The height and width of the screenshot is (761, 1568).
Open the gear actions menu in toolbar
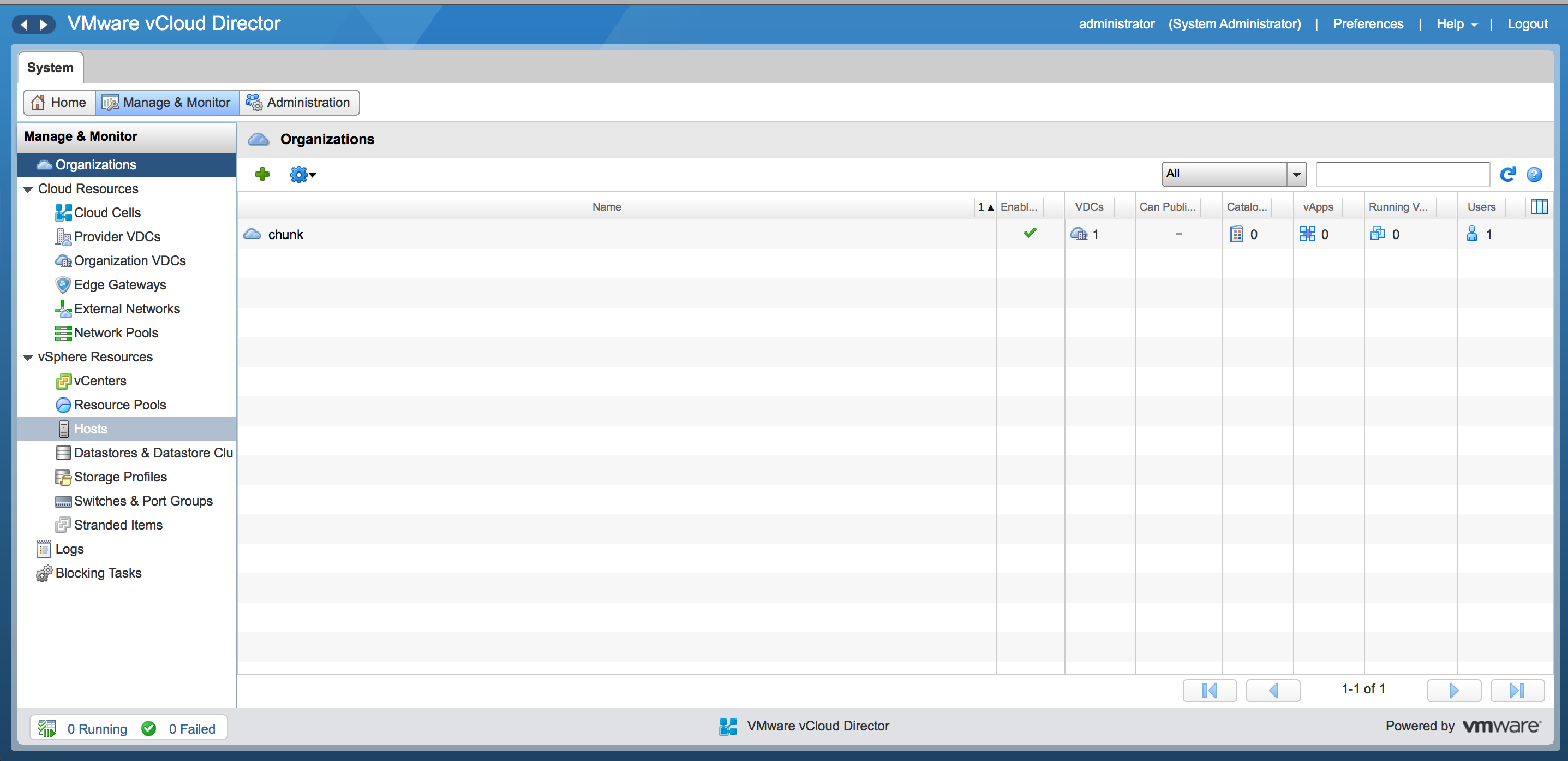(302, 174)
